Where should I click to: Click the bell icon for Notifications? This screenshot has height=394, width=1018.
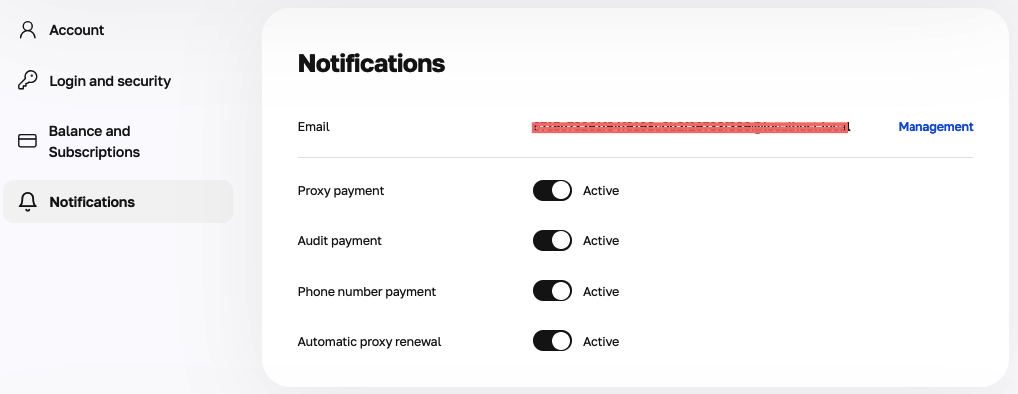point(27,202)
